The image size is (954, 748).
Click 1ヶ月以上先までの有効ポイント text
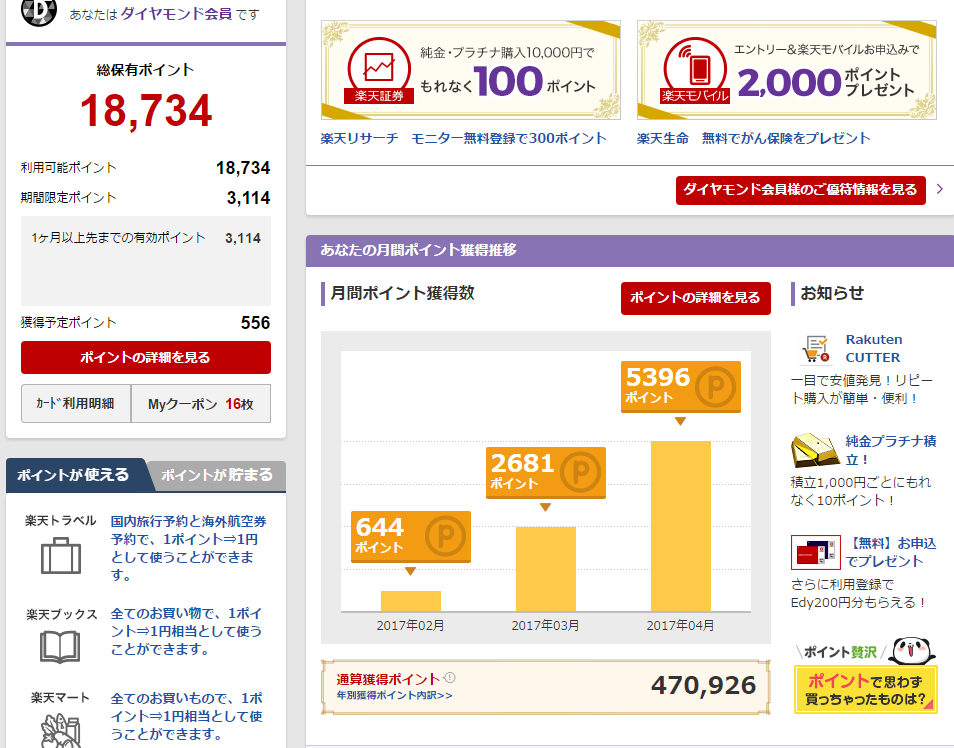click(119, 238)
